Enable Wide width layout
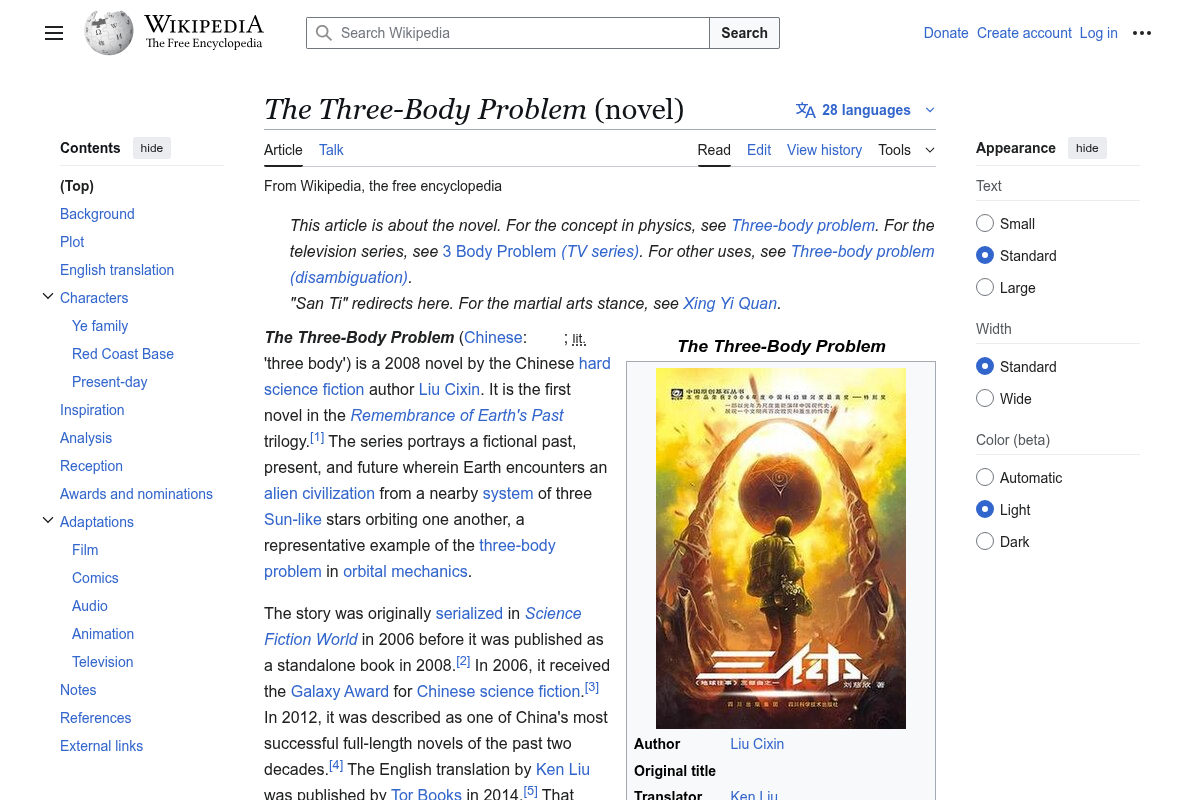1200x800 pixels. (x=985, y=398)
